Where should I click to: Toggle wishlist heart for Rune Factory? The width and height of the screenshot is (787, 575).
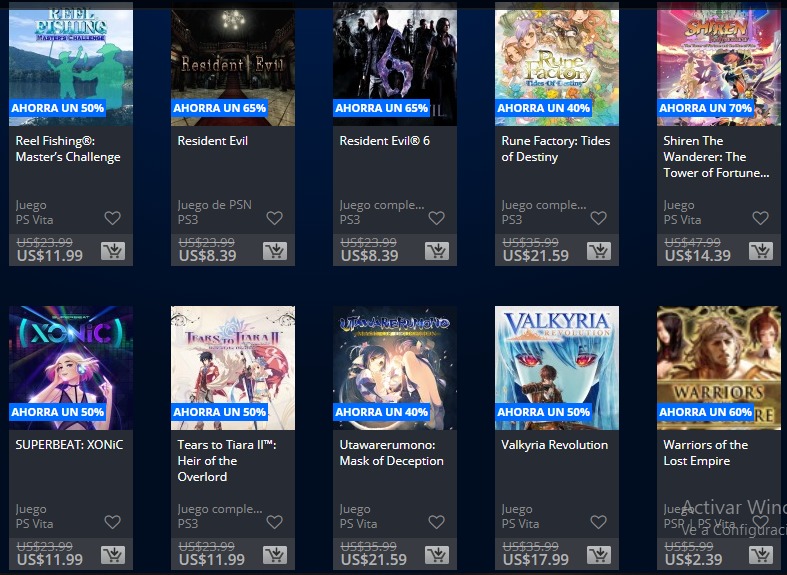click(598, 218)
